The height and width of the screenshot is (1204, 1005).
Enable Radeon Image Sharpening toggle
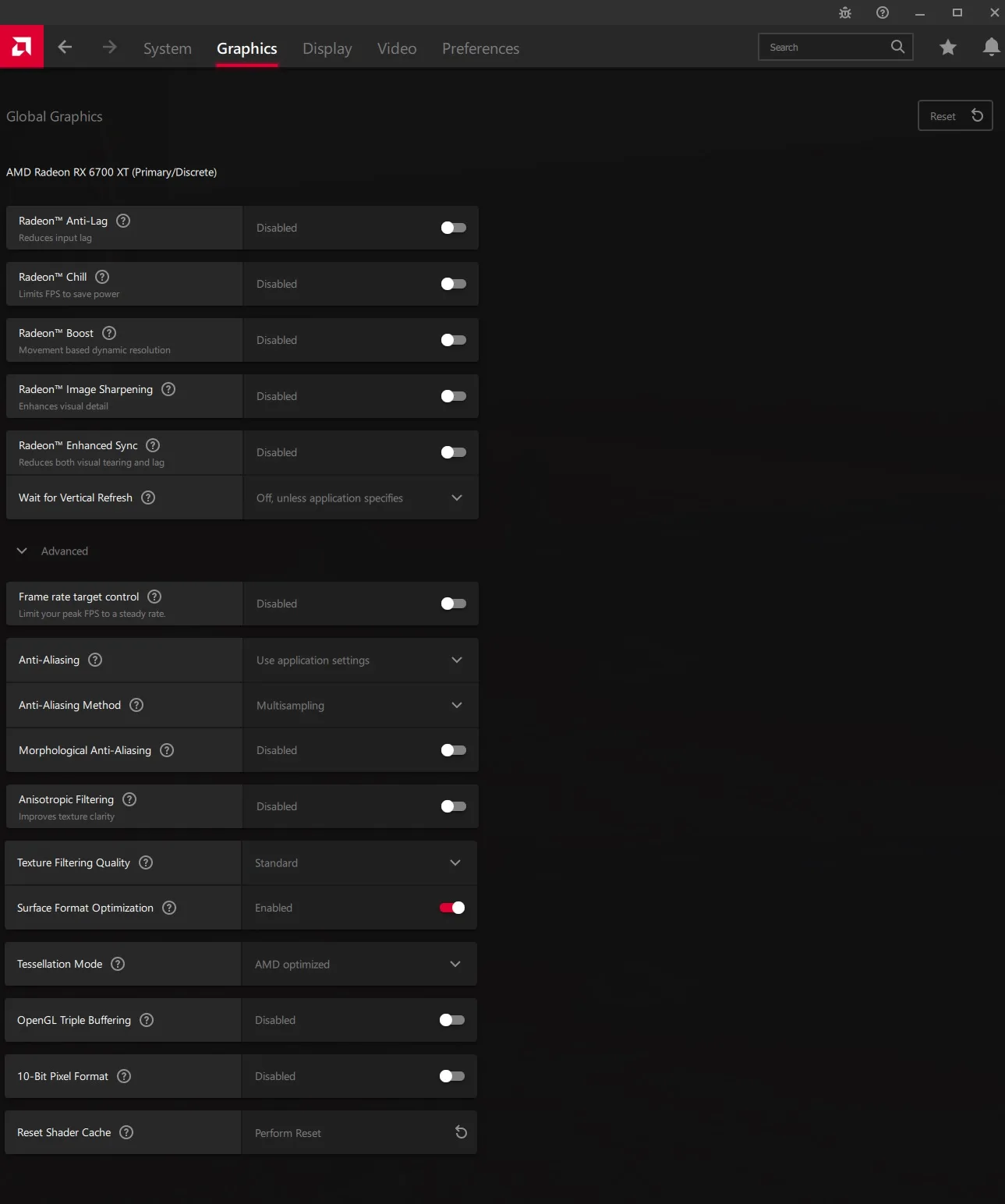(x=453, y=396)
